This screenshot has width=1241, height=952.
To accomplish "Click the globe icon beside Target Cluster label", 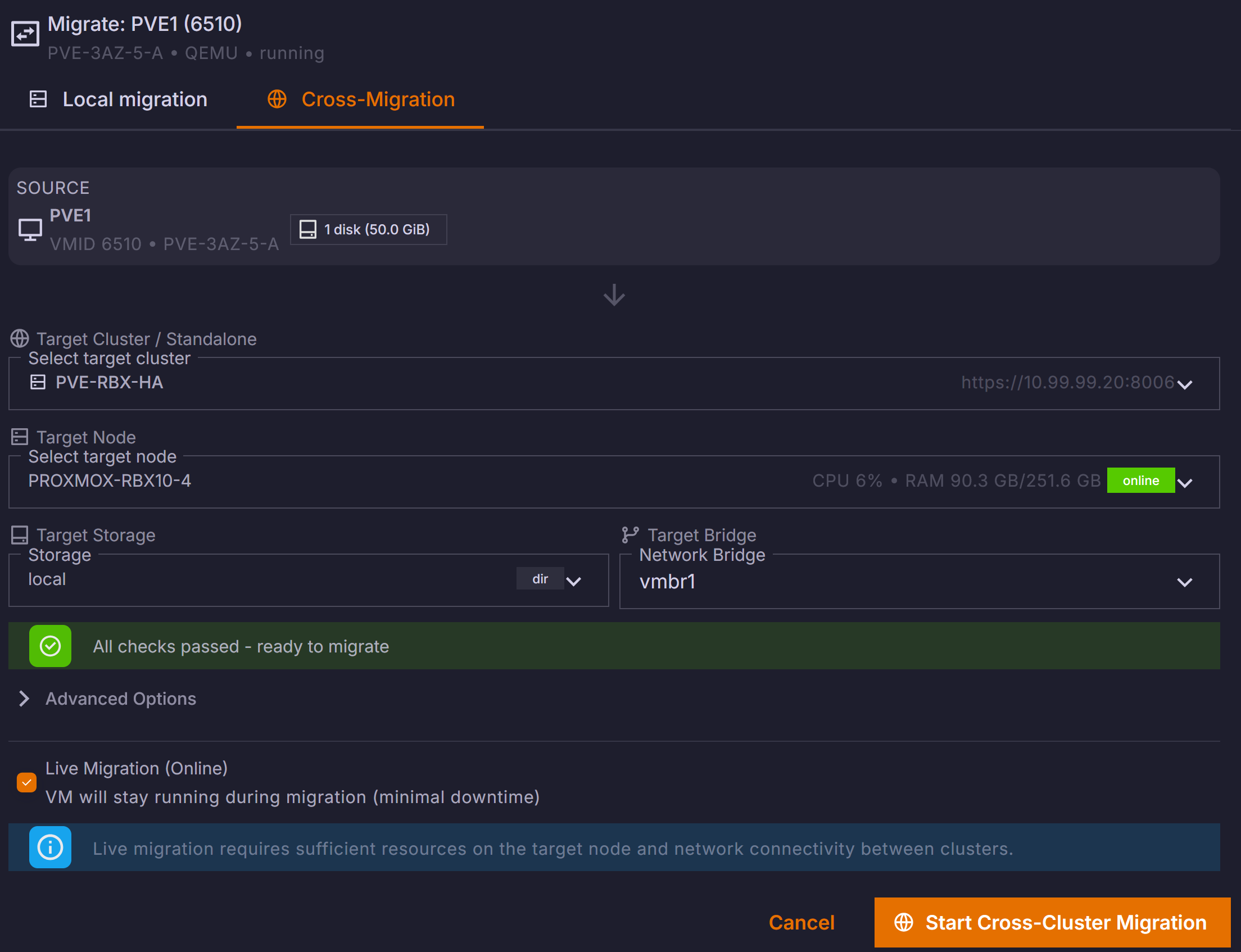I will [x=20, y=339].
